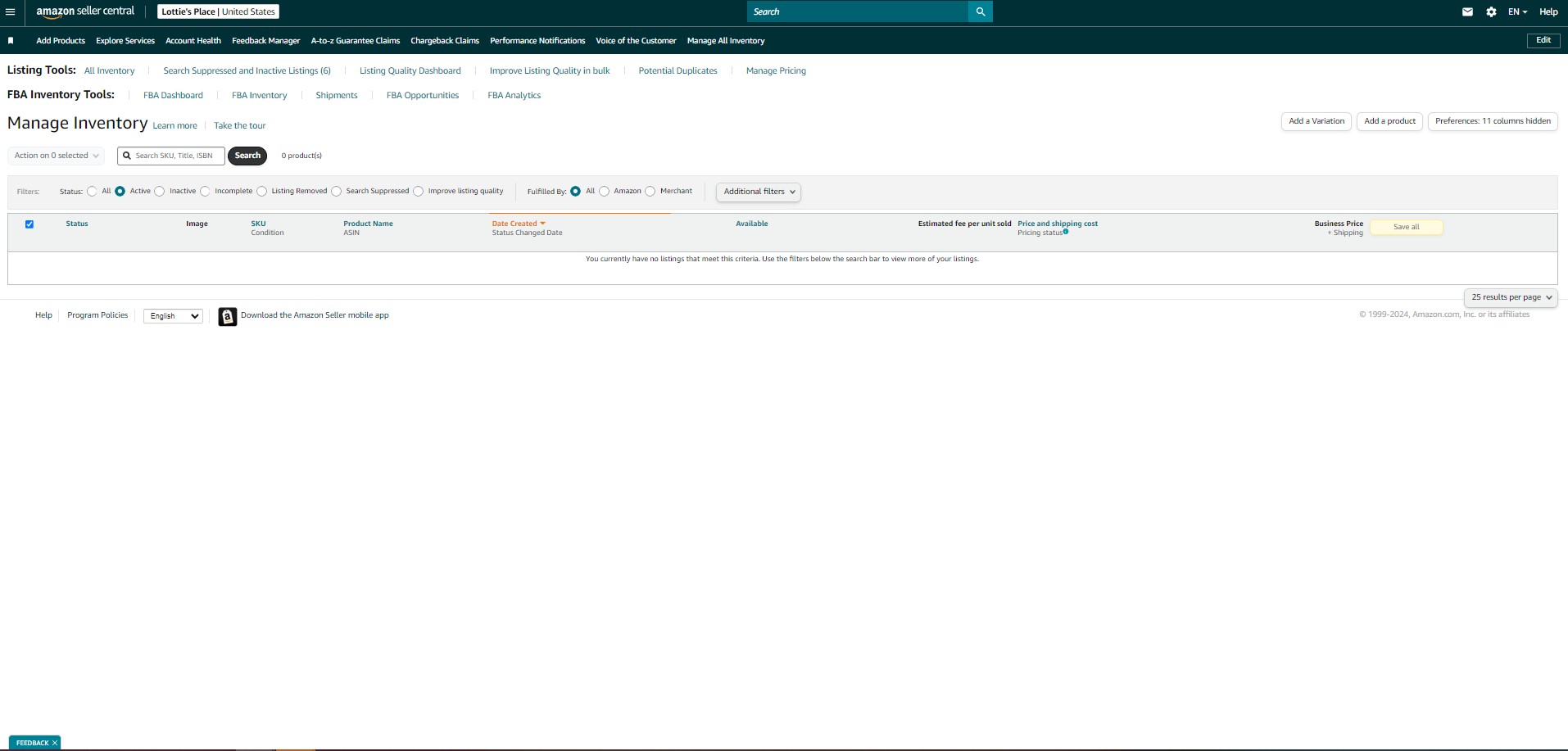Click Add a product button
This screenshot has width=1568, height=751.
(1390, 121)
